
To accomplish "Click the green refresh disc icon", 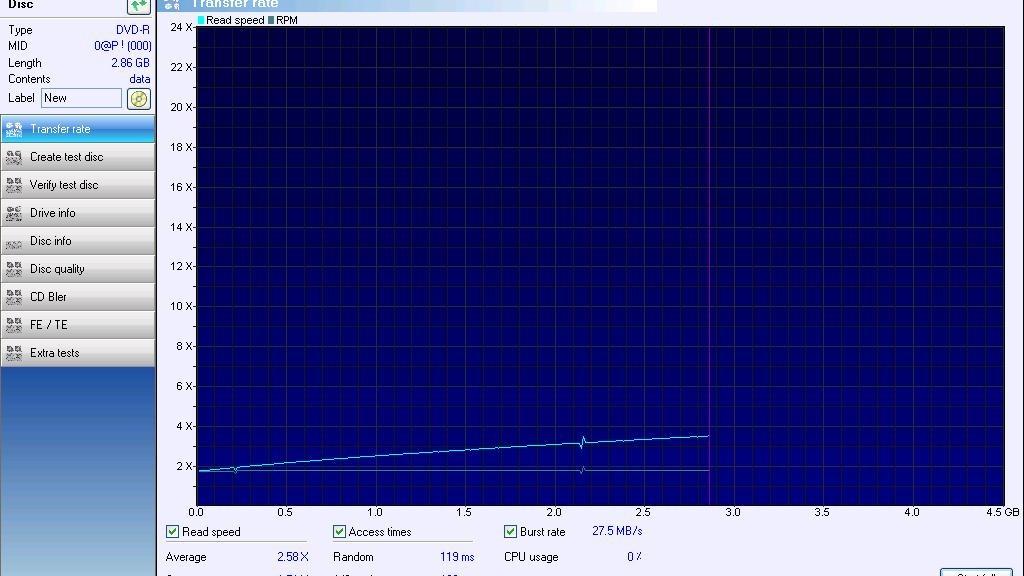I will point(139,6).
